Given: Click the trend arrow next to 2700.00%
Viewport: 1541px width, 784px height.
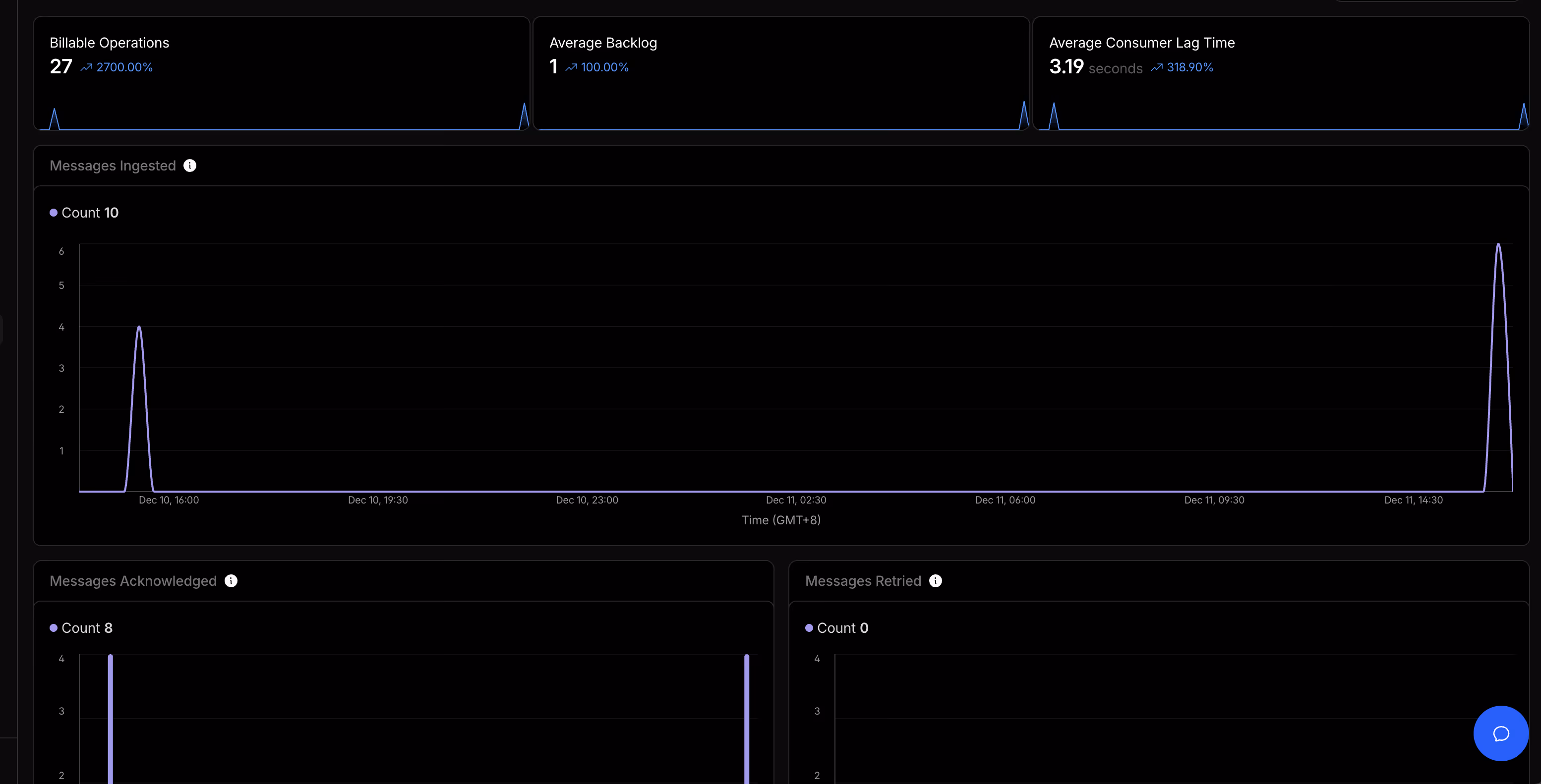Looking at the screenshot, I should (87, 67).
